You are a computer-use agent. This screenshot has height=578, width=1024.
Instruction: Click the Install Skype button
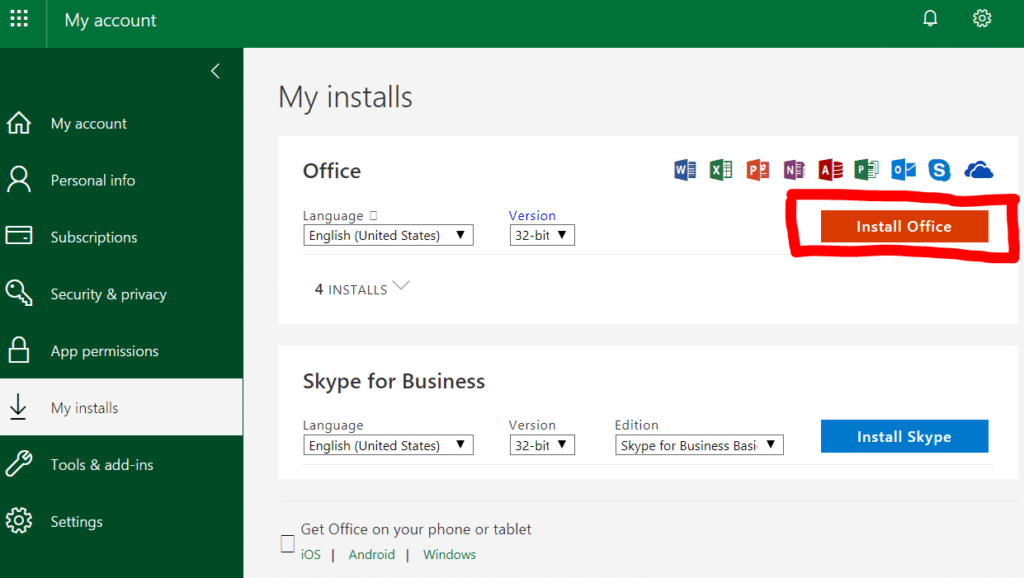904,436
